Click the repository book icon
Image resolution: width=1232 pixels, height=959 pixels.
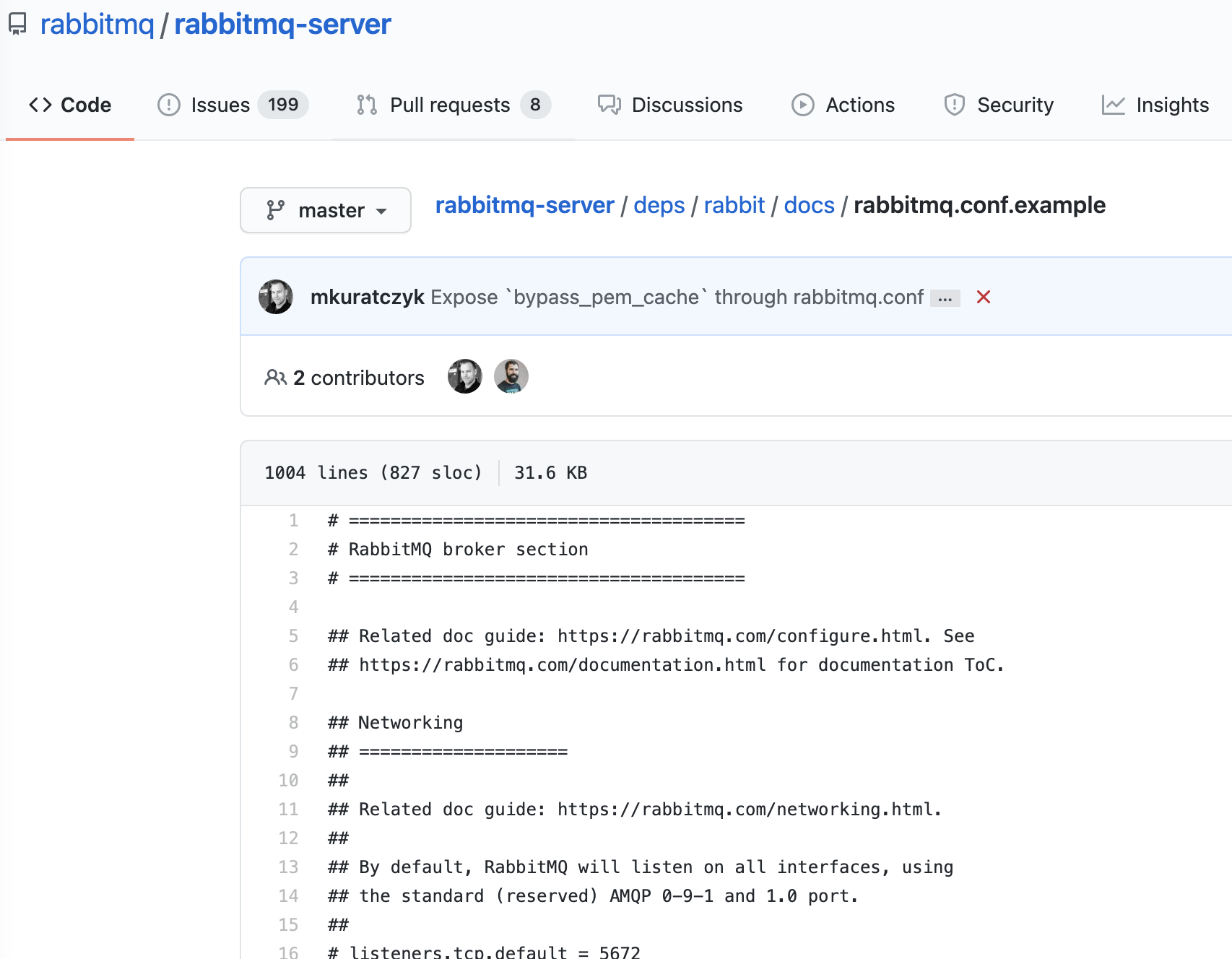(x=17, y=25)
